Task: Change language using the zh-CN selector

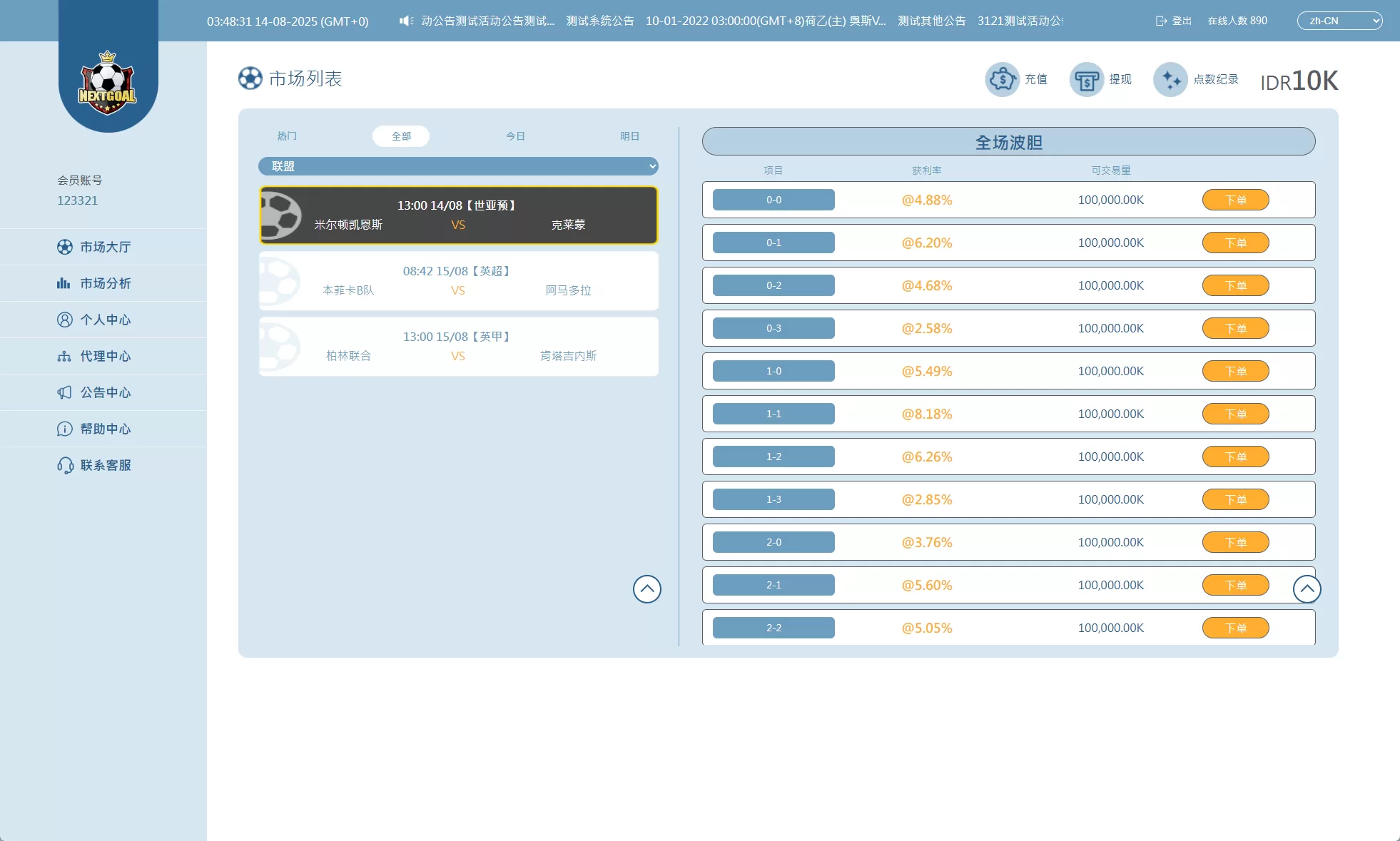Action: 1338,21
